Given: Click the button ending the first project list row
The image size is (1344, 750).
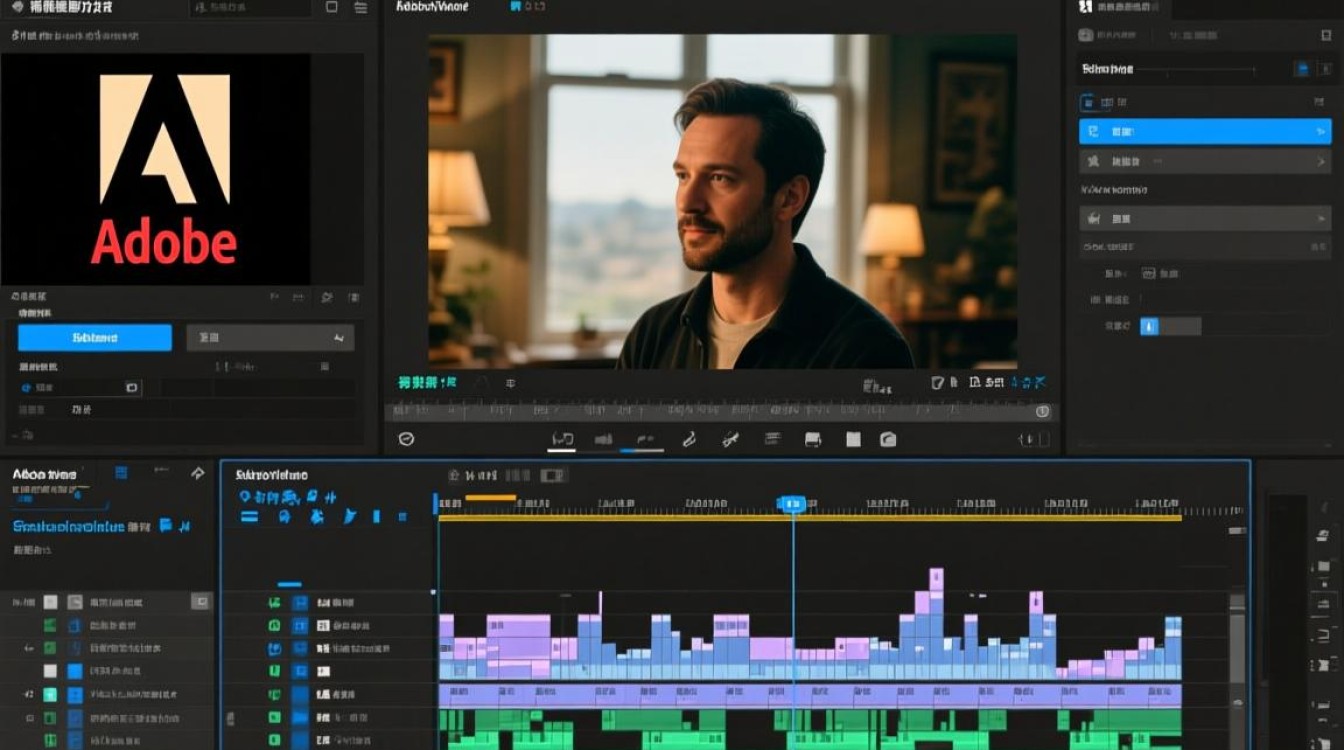Looking at the screenshot, I should click(x=201, y=602).
